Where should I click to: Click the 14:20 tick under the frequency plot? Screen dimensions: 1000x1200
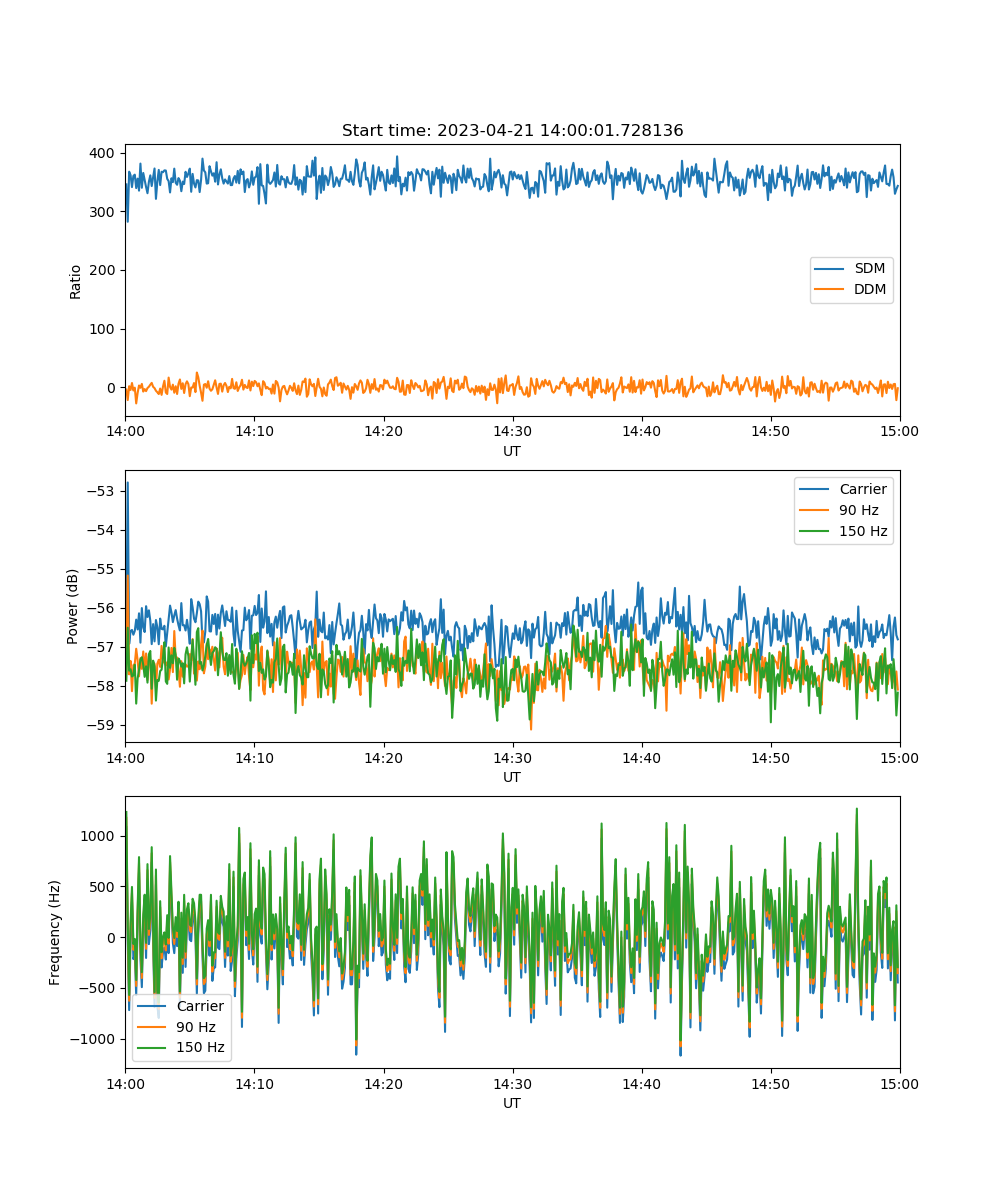coord(383,1083)
